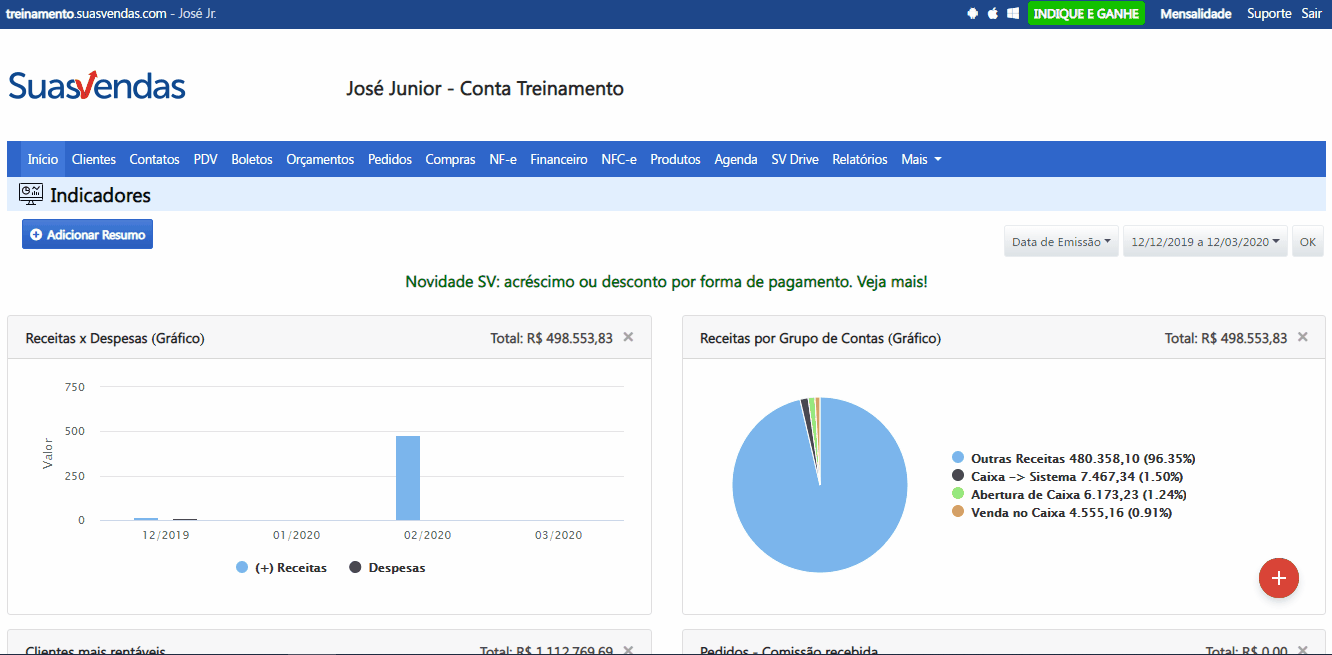
Task: Open the Financeiro menu
Action: (559, 159)
